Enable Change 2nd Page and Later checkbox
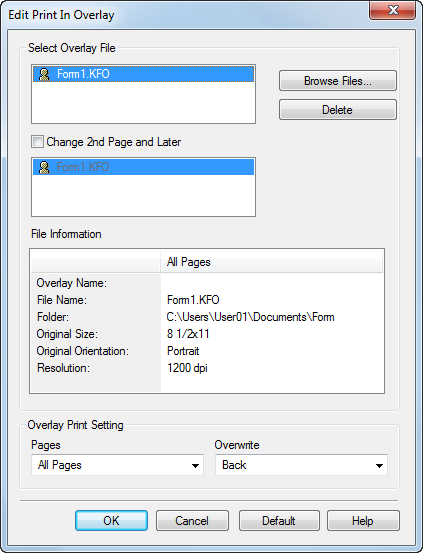The height and width of the screenshot is (553, 423). coord(37,142)
